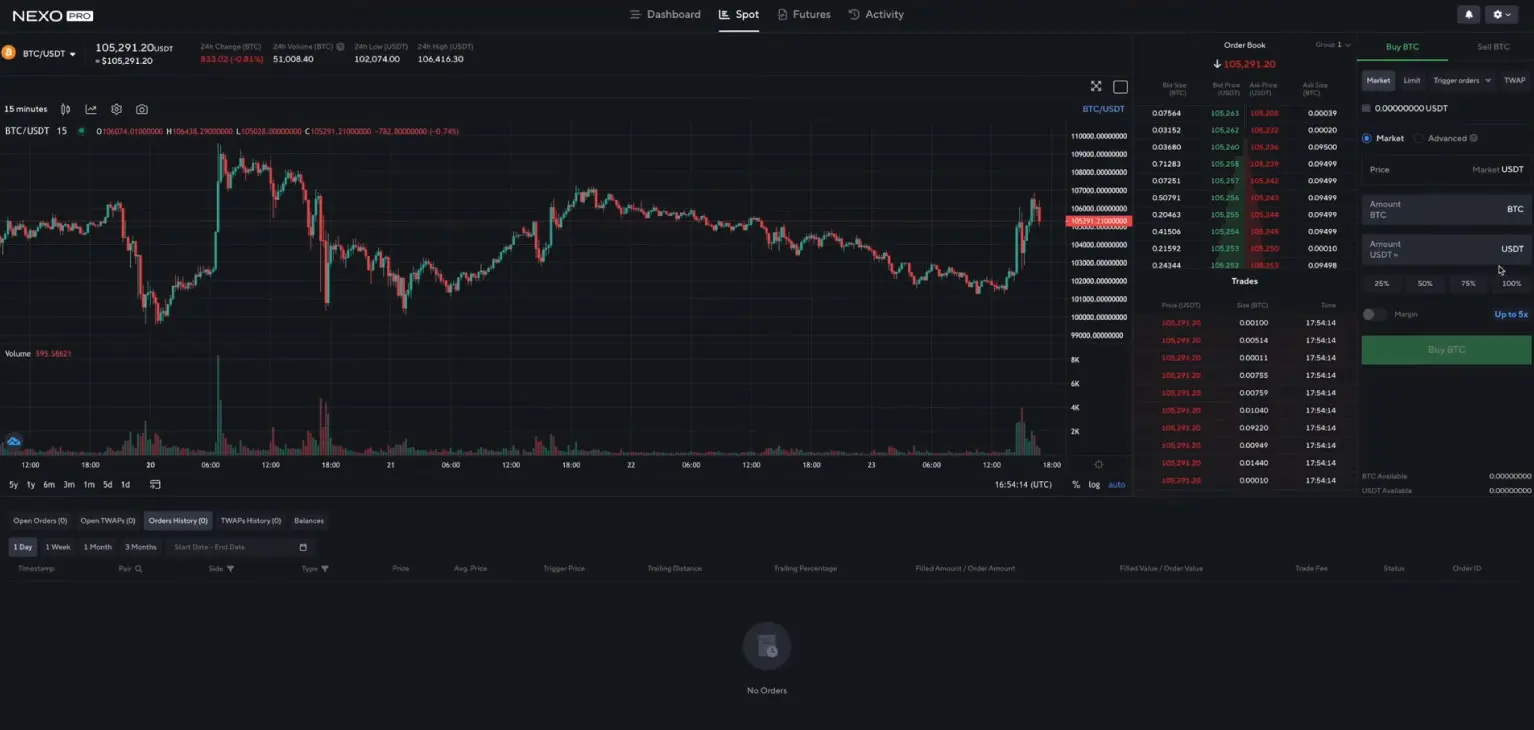
Task: Open chart settings gear icon
Action: point(116,109)
